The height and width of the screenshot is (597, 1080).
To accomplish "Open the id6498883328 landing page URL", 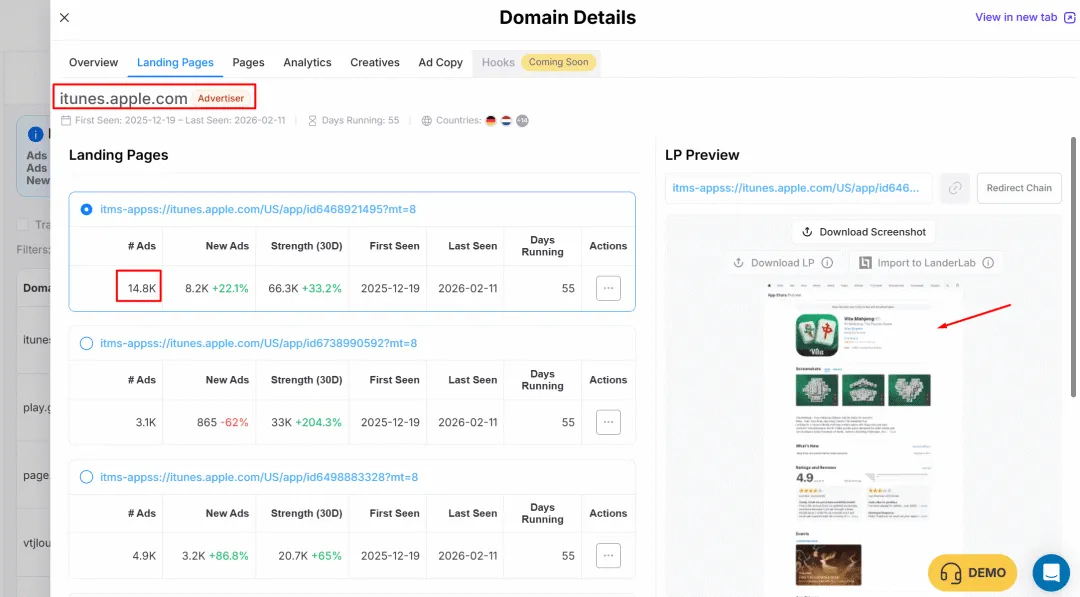I will pos(259,476).
